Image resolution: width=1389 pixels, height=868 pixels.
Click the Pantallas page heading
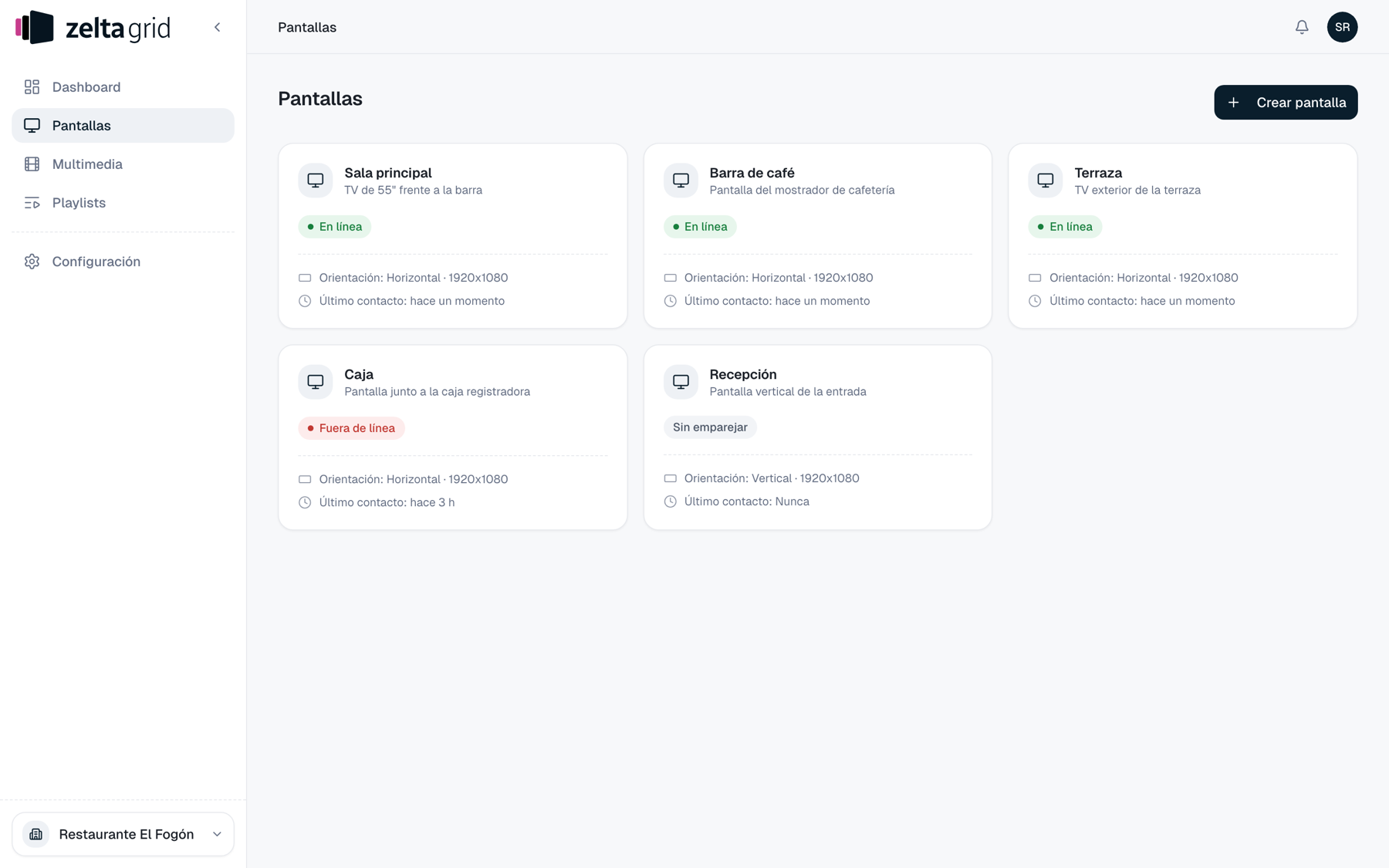coord(320,99)
